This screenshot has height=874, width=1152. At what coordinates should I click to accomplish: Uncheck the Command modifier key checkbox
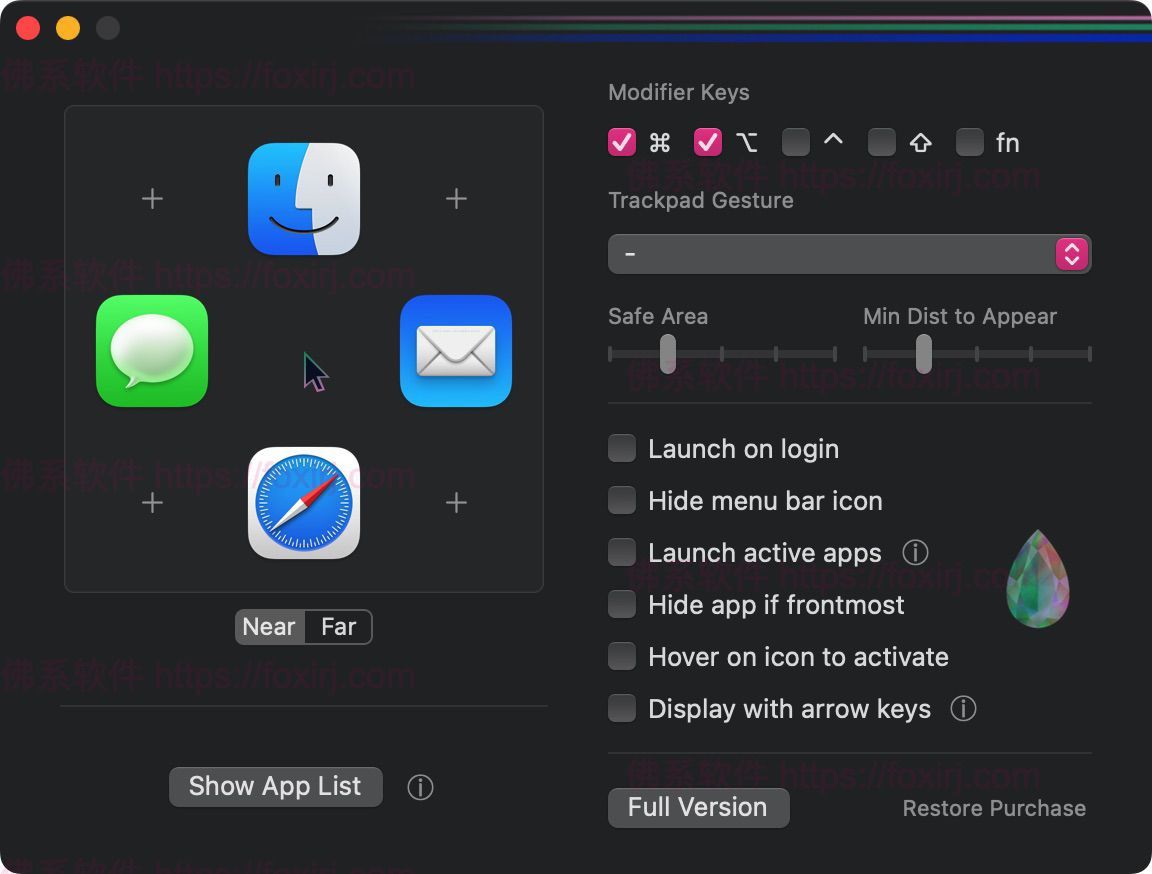click(622, 143)
